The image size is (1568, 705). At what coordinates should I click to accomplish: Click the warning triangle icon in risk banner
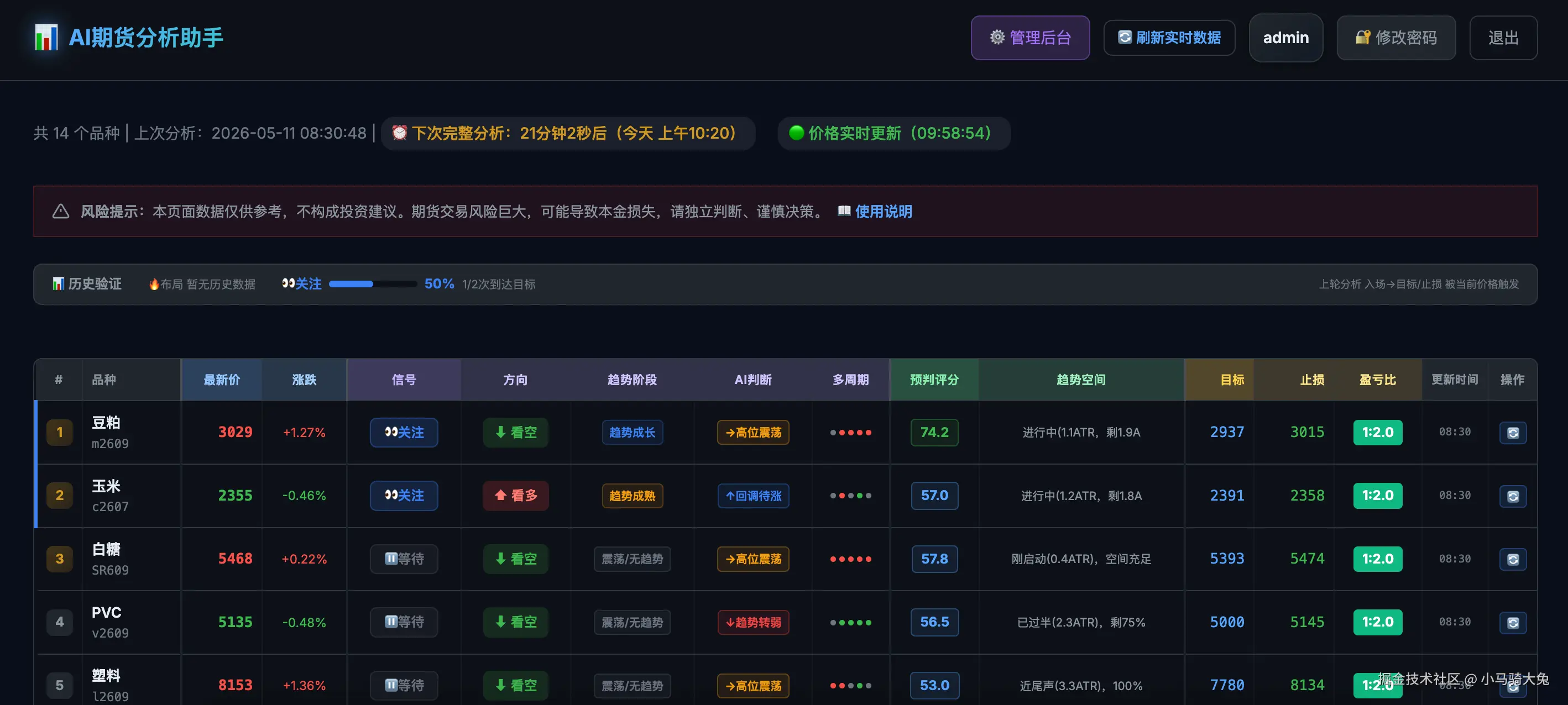click(60, 211)
